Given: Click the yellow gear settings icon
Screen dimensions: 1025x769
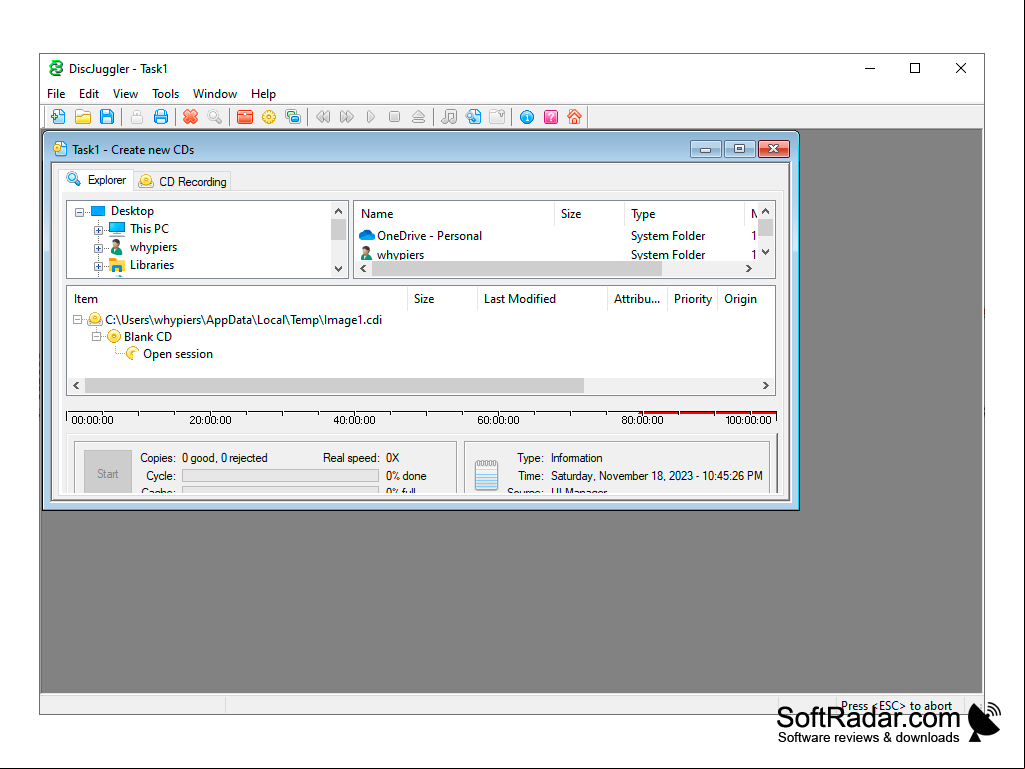Looking at the screenshot, I should point(269,117).
